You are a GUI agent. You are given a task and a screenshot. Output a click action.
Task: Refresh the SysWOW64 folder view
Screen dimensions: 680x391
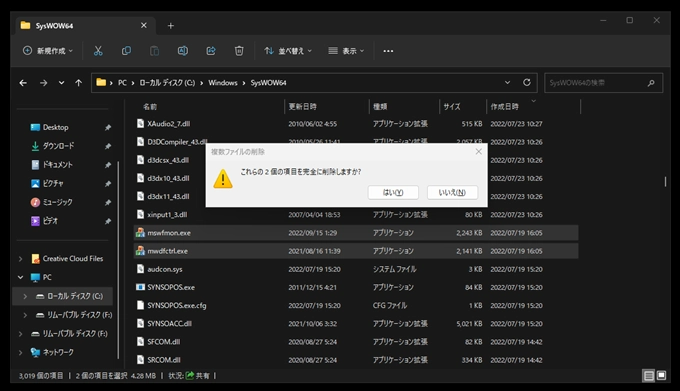tap(526, 82)
